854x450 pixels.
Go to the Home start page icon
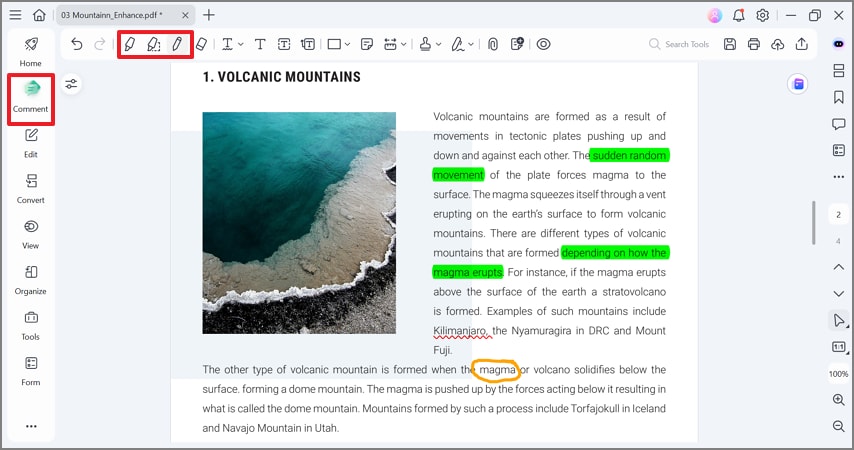[x=39, y=15]
